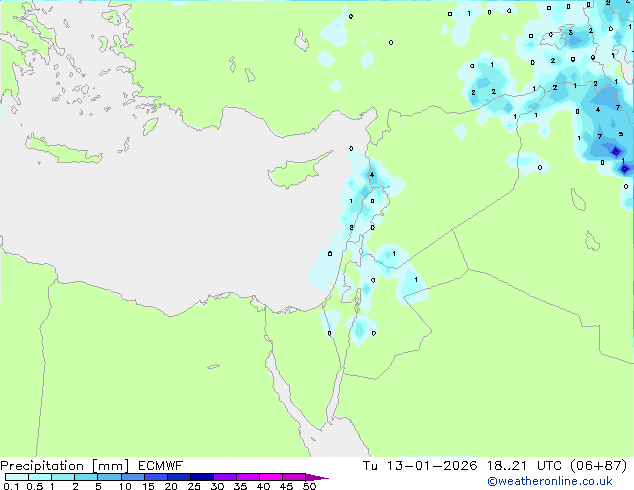Pick the 20–25 mm dark blue swatch
The width and height of the screenshot is (634, 490).
coord(179,477)
